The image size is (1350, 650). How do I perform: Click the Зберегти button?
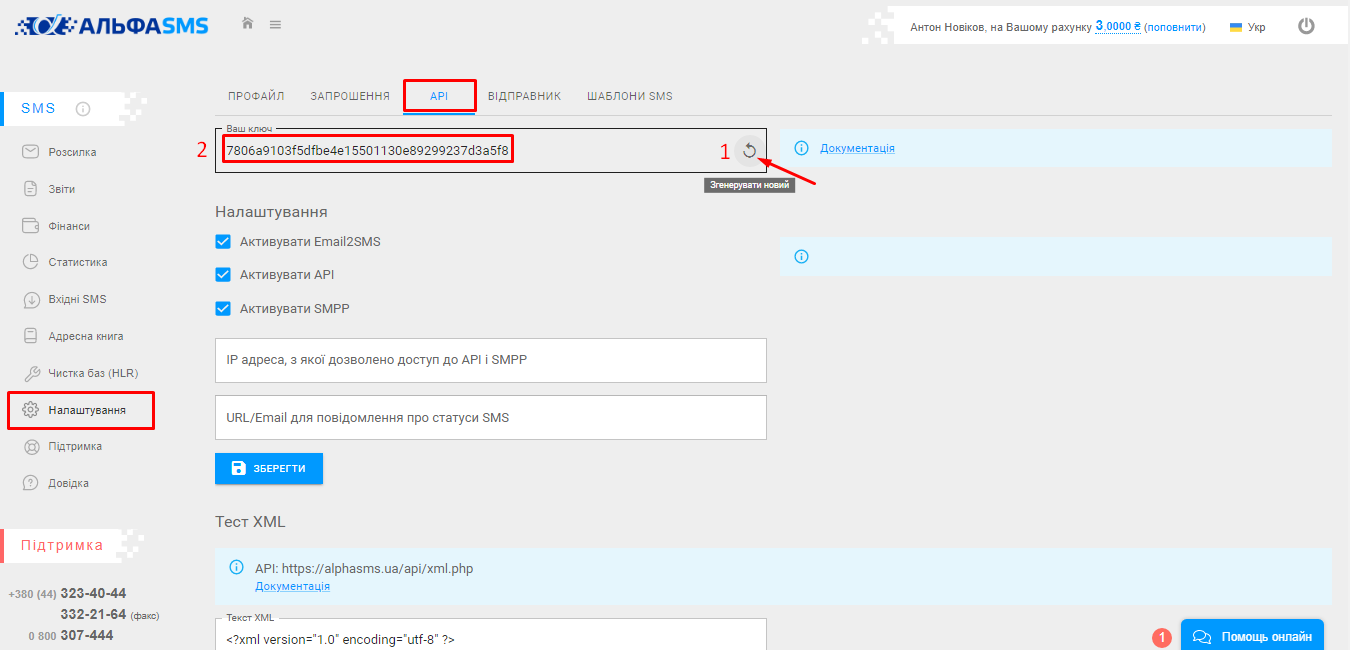tap(269, 468)
